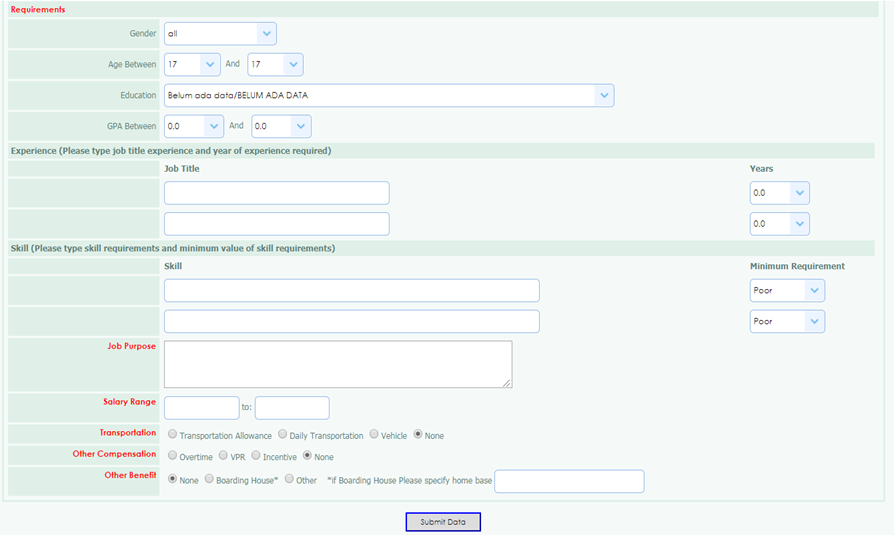894x535 pixels.
Task: Open the Education dropdown list
Action: tap(388, 95)
